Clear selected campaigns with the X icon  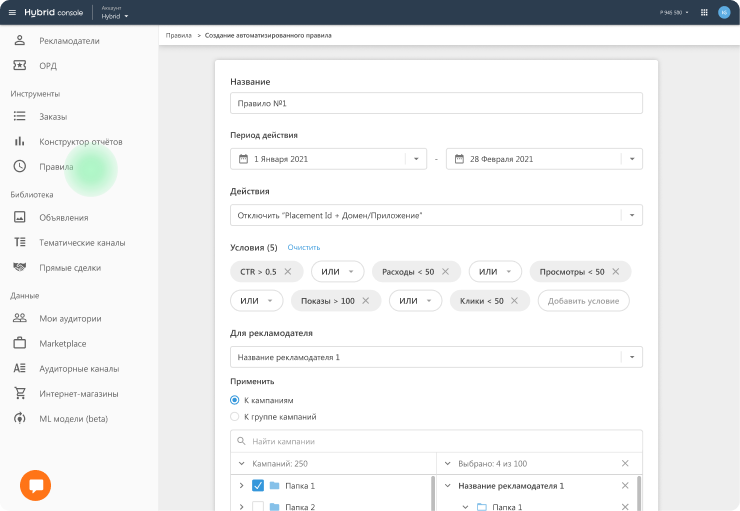click(625, 463)
